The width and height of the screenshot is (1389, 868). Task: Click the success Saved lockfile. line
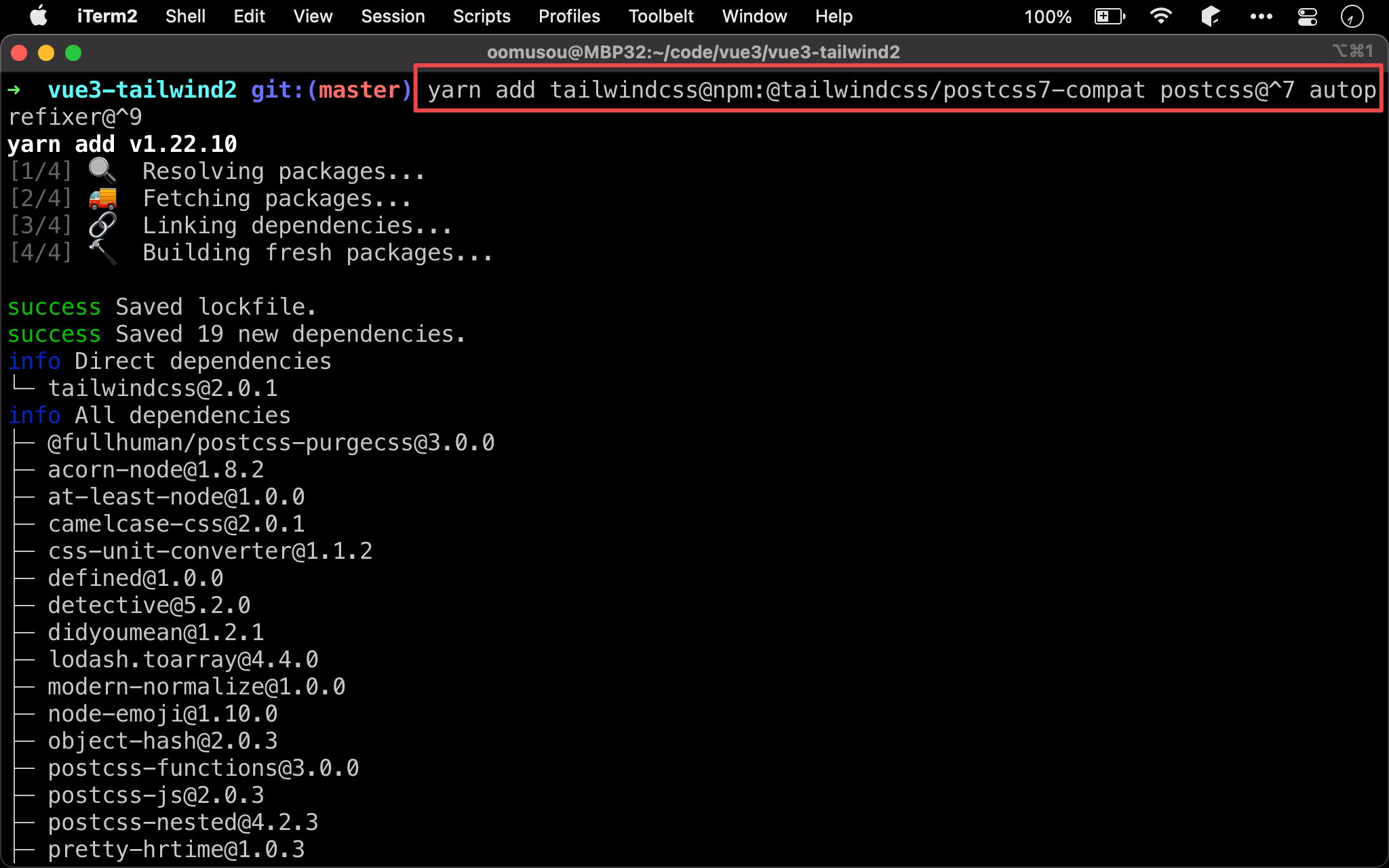[x=162, y=307]
